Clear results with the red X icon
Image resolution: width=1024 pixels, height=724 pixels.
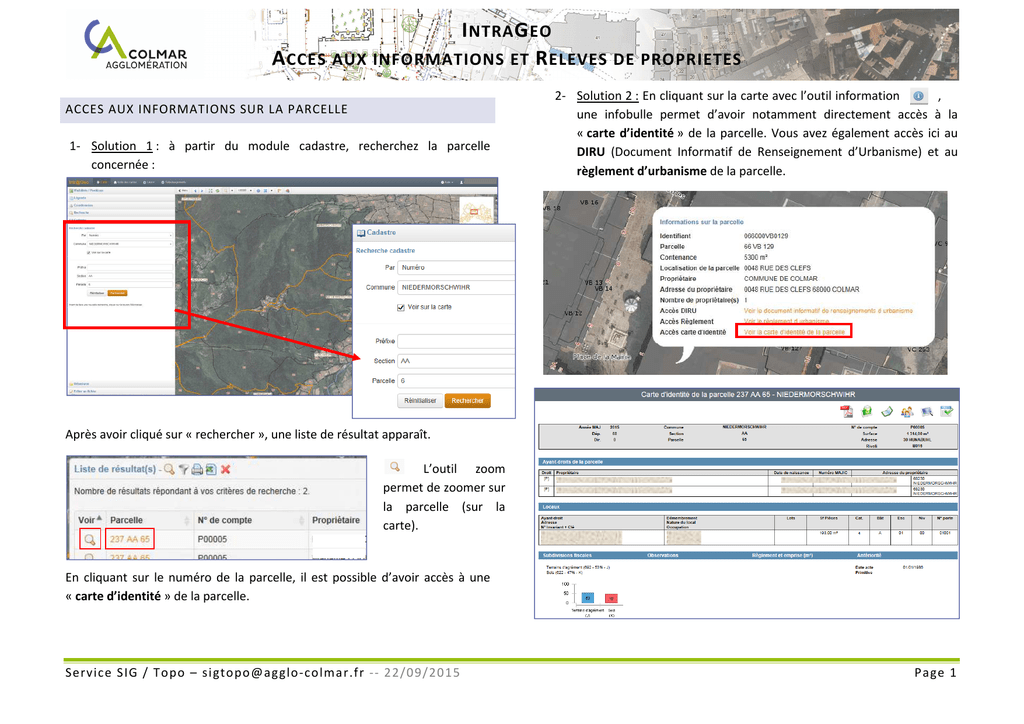[226, 469]
